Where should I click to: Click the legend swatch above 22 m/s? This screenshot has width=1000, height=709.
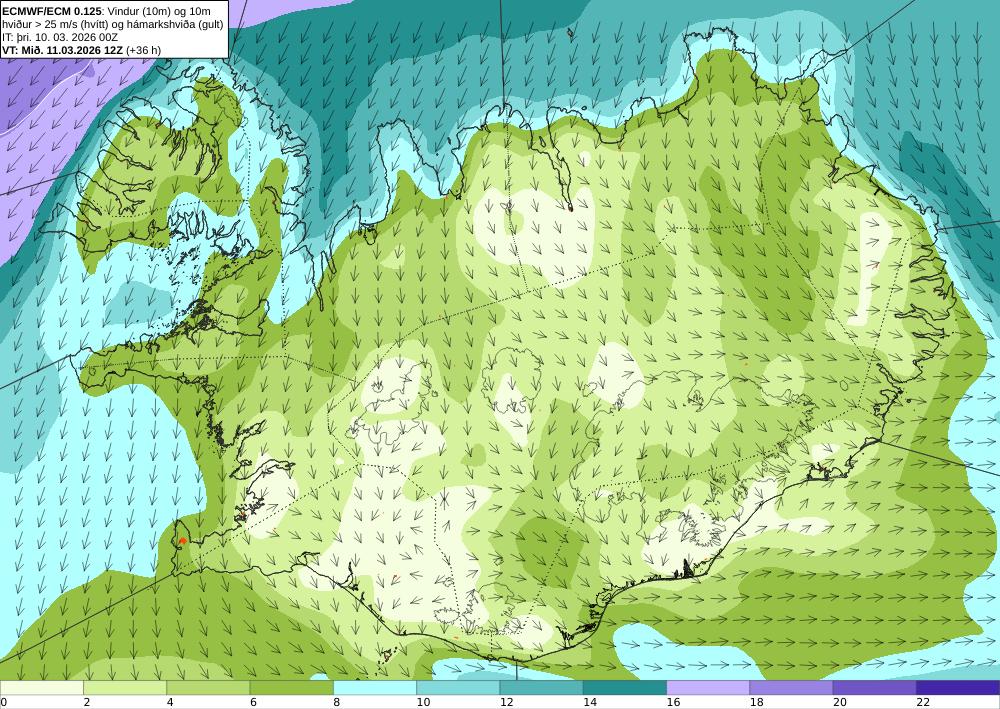click(x=958, y=687)
